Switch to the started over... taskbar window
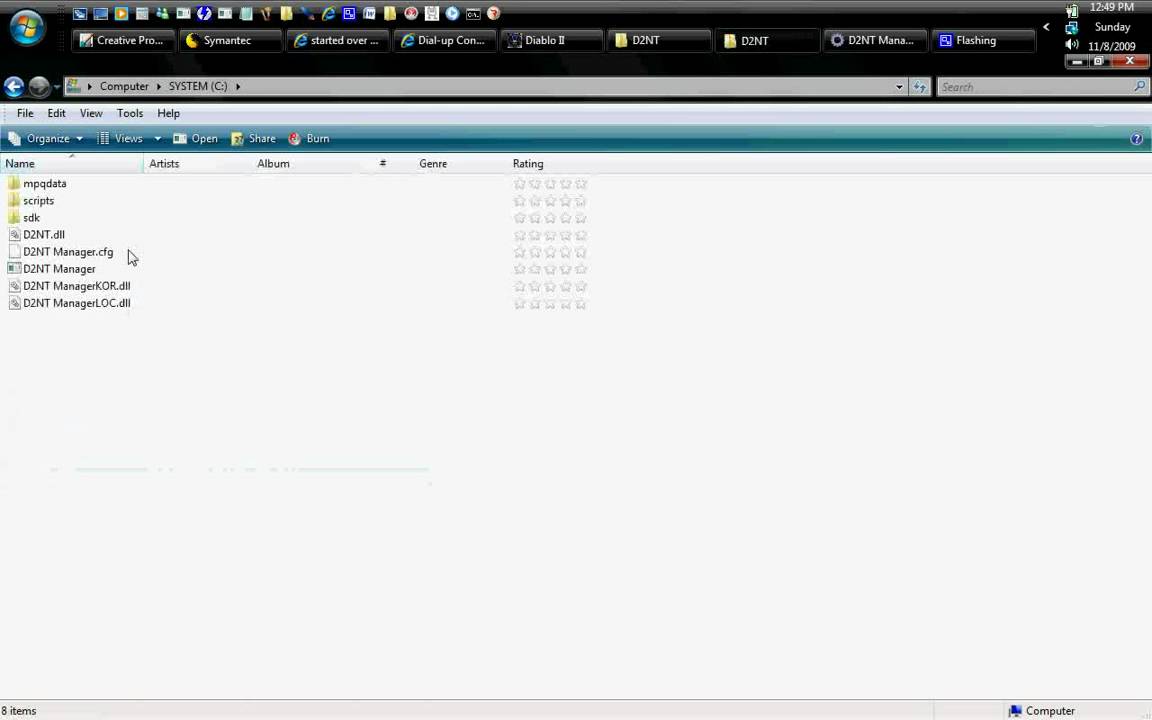This screenshot has height=720, width=1152. click(x=337, y=40)
